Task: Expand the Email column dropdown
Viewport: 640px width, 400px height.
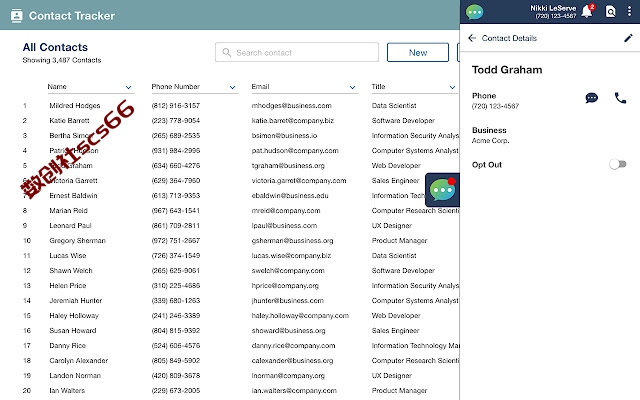Action: pyautogui.click(x=352, y=87)
